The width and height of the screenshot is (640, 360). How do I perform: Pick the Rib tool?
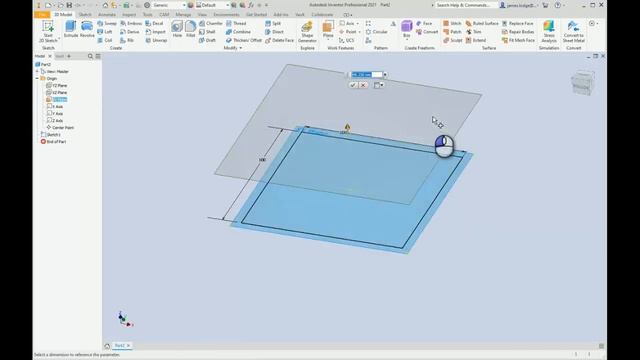click(x=127, y=40)
